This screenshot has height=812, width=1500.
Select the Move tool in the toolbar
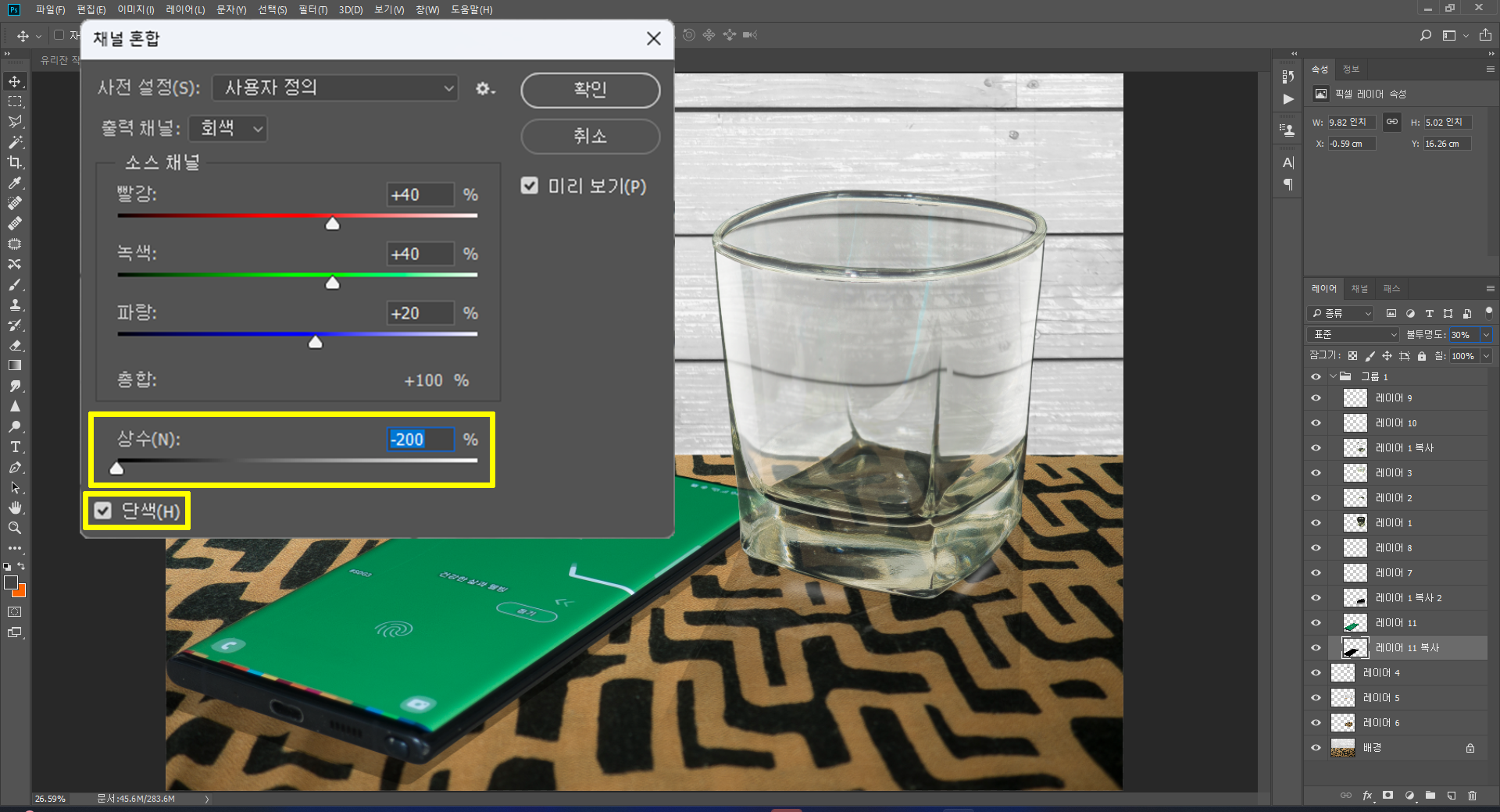15,81
